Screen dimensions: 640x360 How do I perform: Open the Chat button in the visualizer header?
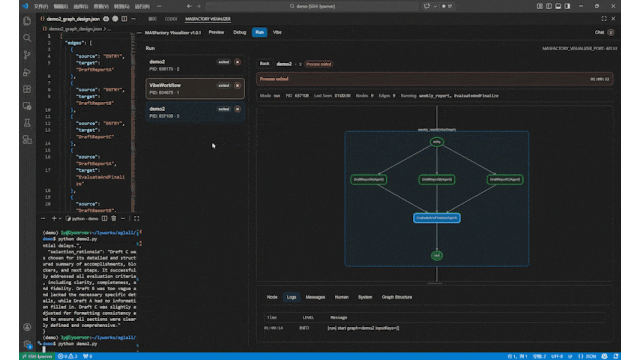click(599, 32)
